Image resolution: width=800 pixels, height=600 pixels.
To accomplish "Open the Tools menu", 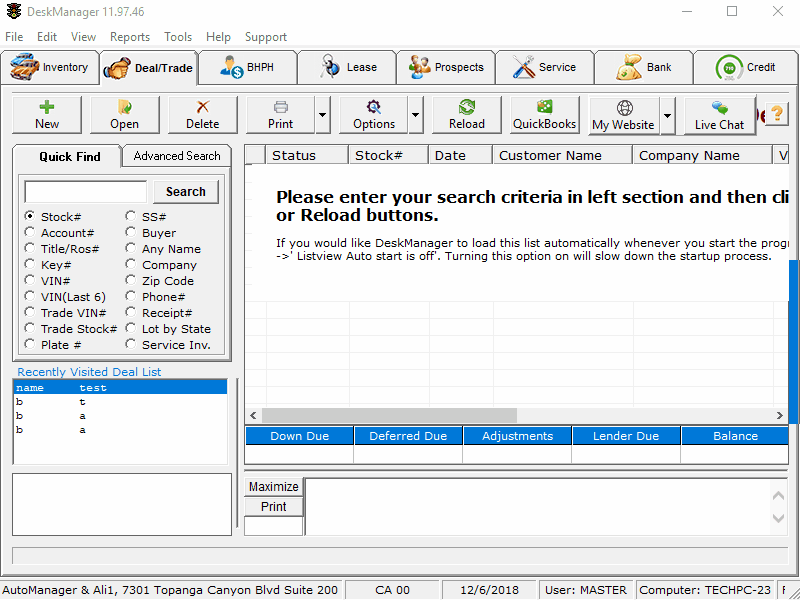I will coord(178,37).
